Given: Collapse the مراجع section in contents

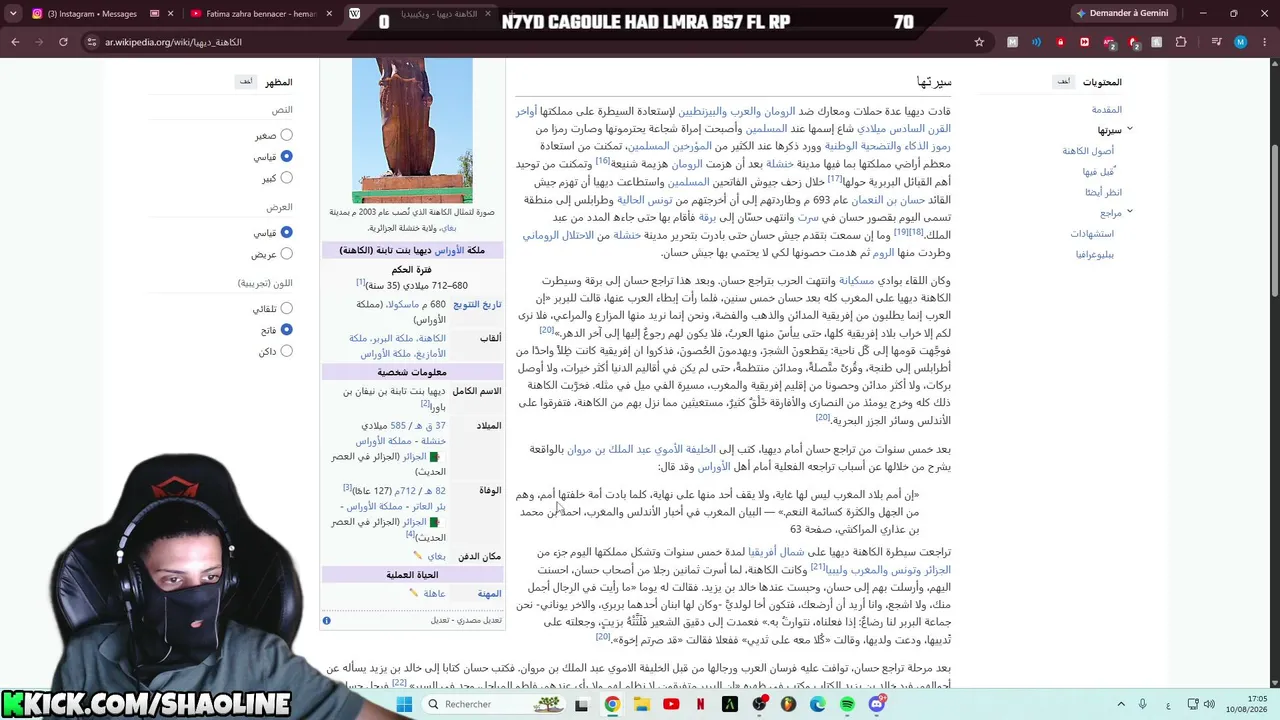Looking at the screenshot, I should 1131,213.
